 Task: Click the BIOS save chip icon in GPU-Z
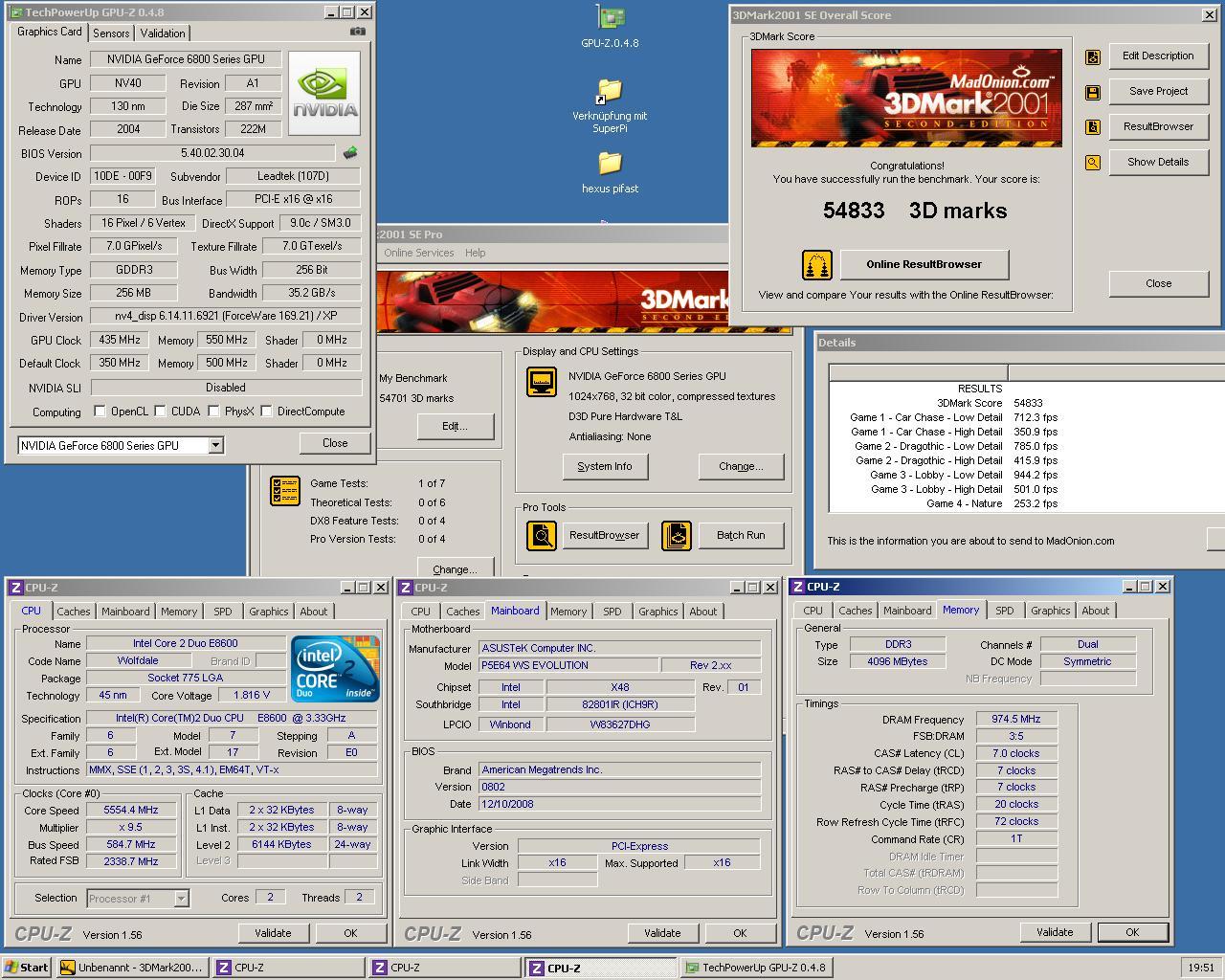pos(350,152)
